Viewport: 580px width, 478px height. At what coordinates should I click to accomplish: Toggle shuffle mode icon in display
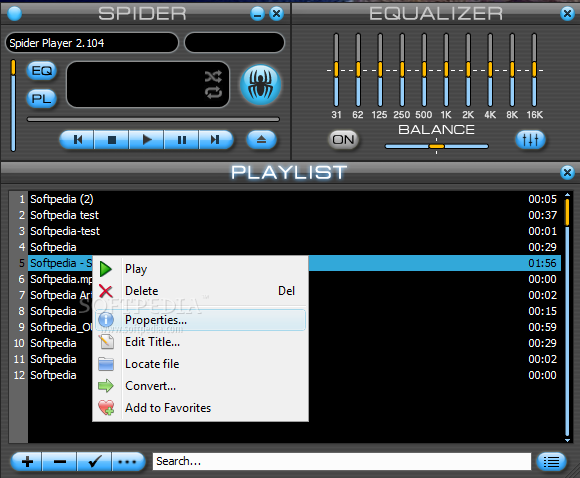[x=213, y=76]
